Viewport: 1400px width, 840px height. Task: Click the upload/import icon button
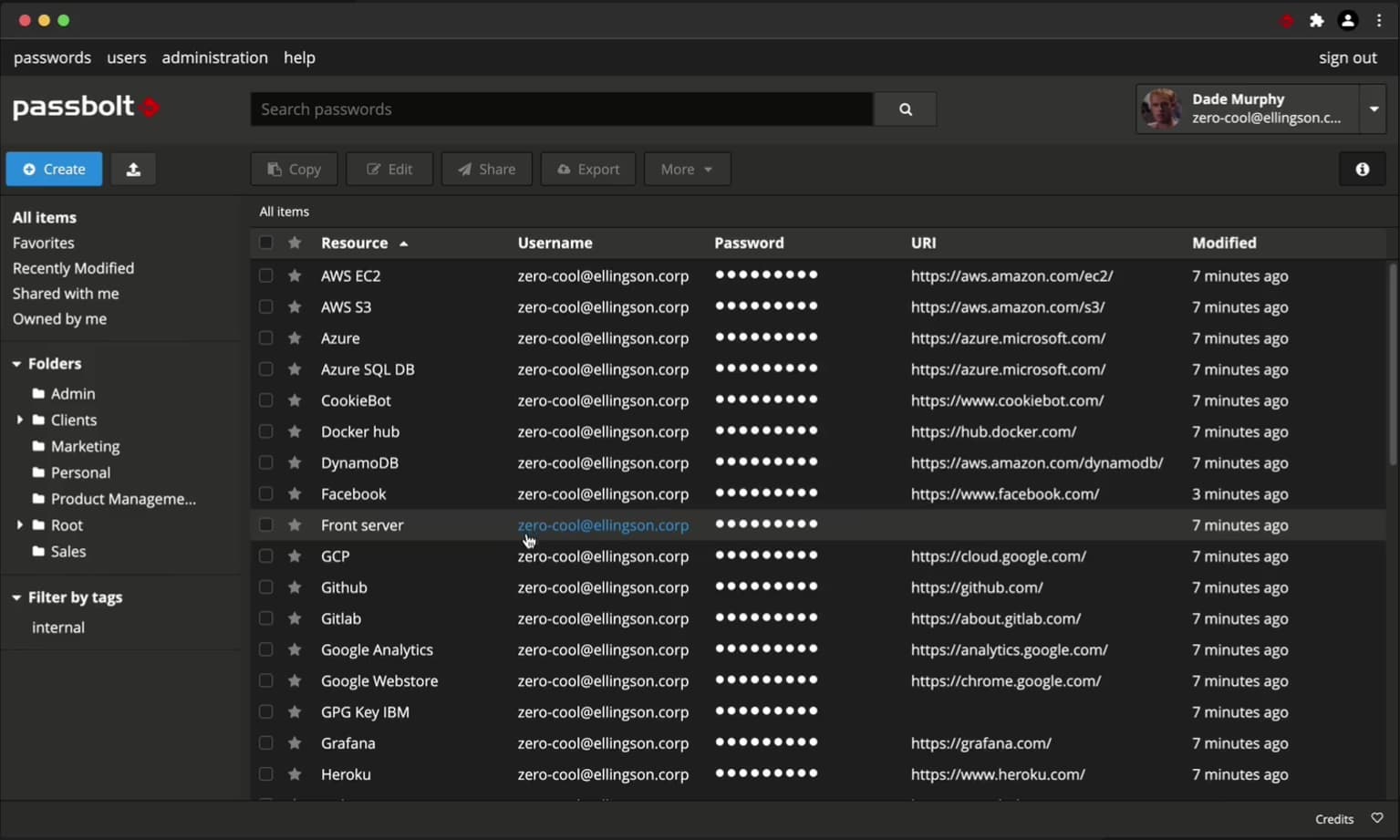pyautogui.click(x=133, y=170)
